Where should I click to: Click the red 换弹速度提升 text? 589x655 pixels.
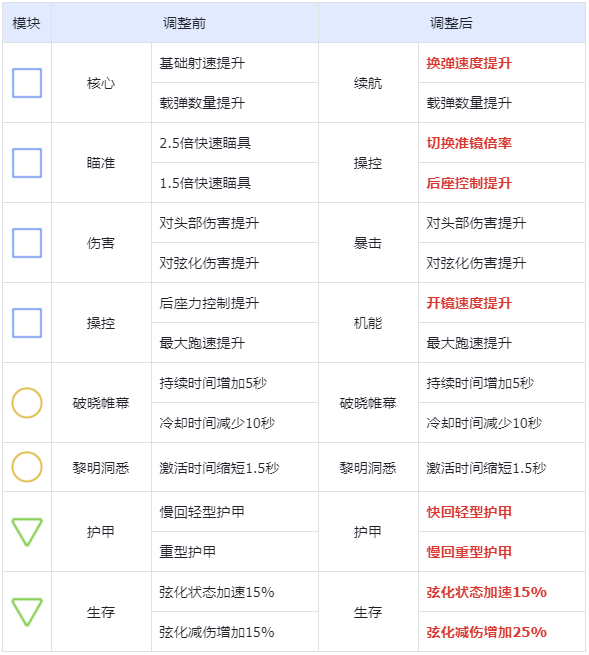[469, 63]
